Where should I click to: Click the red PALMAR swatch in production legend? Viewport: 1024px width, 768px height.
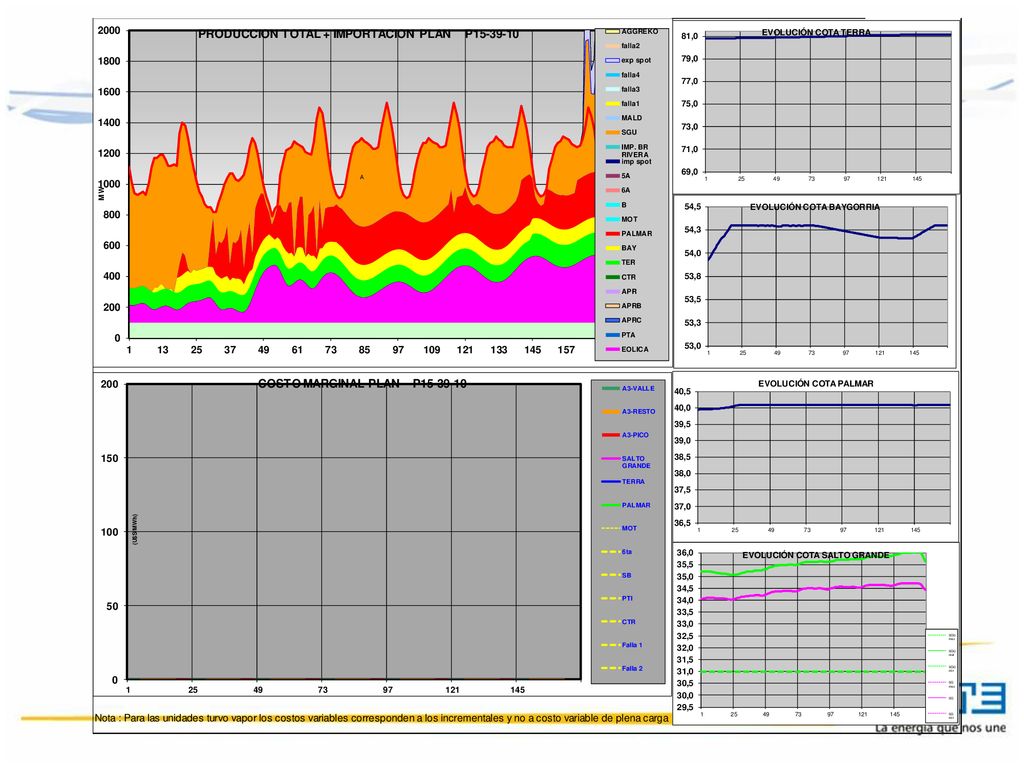[x=613, y=234]
